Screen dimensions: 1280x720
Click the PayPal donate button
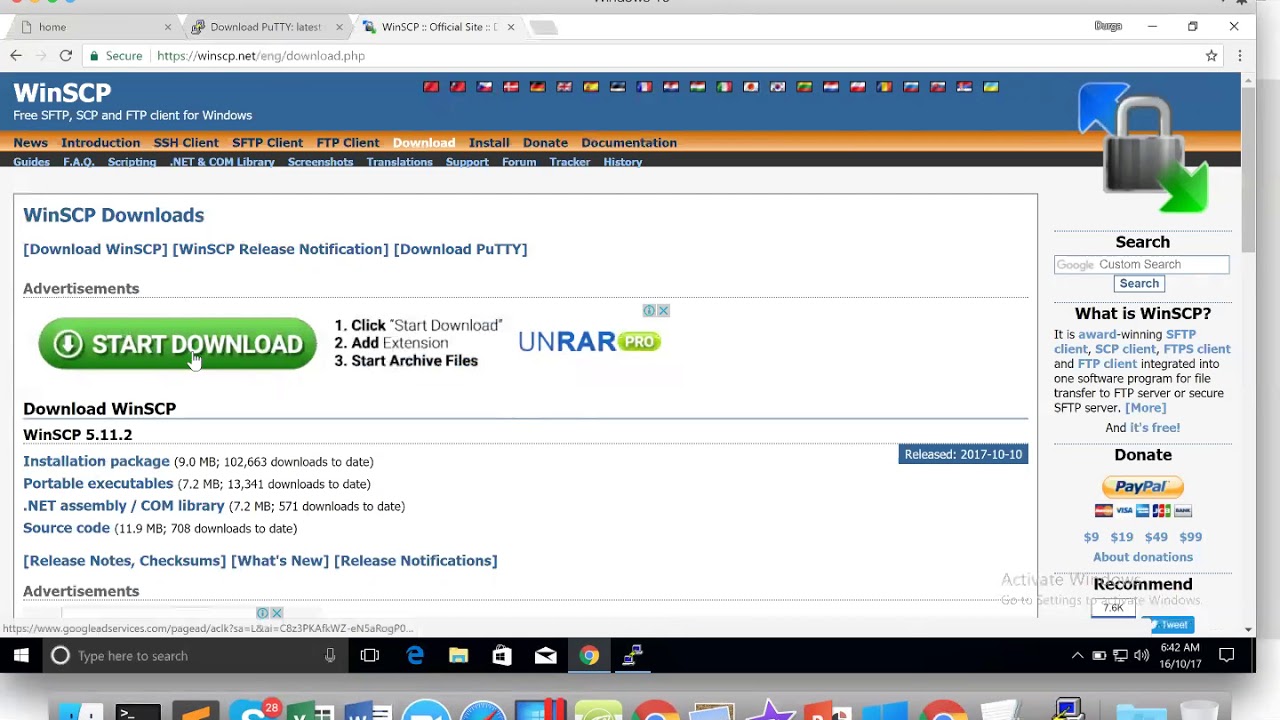[1142, 487]
